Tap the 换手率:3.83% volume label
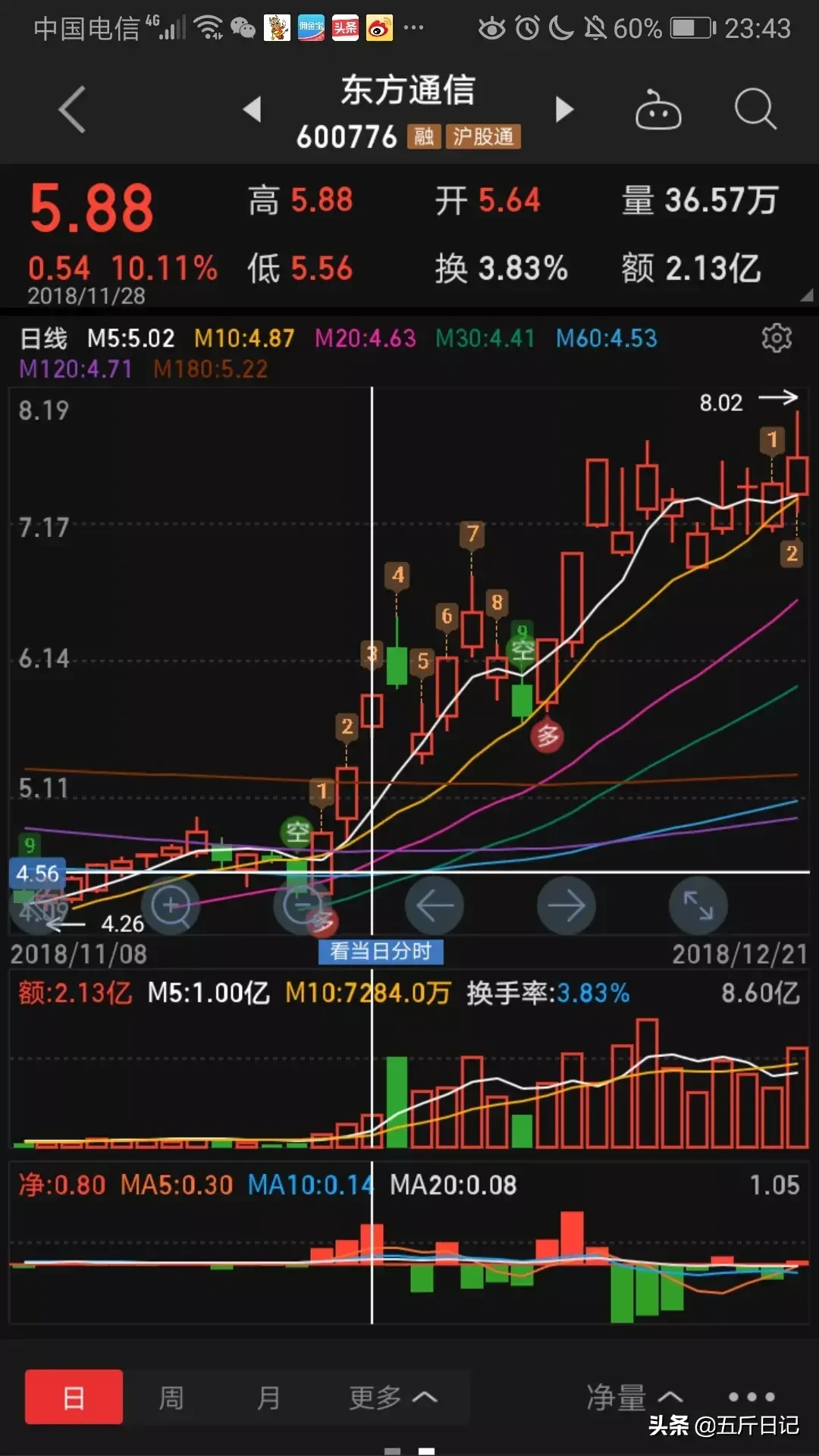This screenshot has height=1456, width=819. pyautogui.click(x=548, y=993)
